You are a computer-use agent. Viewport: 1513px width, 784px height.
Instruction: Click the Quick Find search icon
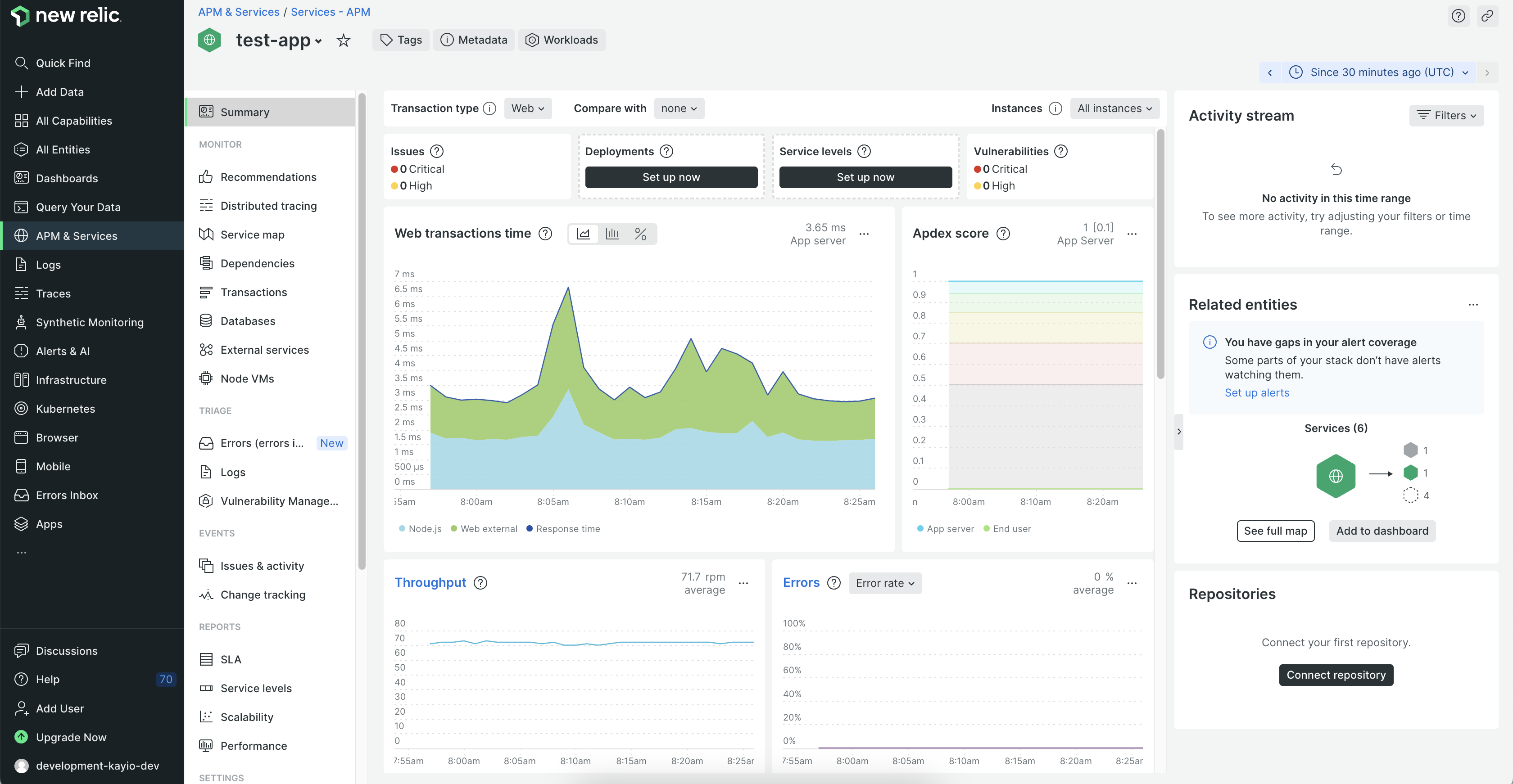[x=21, y=63]
